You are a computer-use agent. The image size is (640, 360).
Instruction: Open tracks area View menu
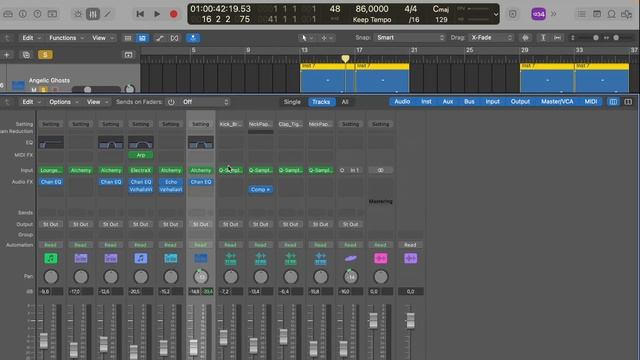click(x=102, y=38)
